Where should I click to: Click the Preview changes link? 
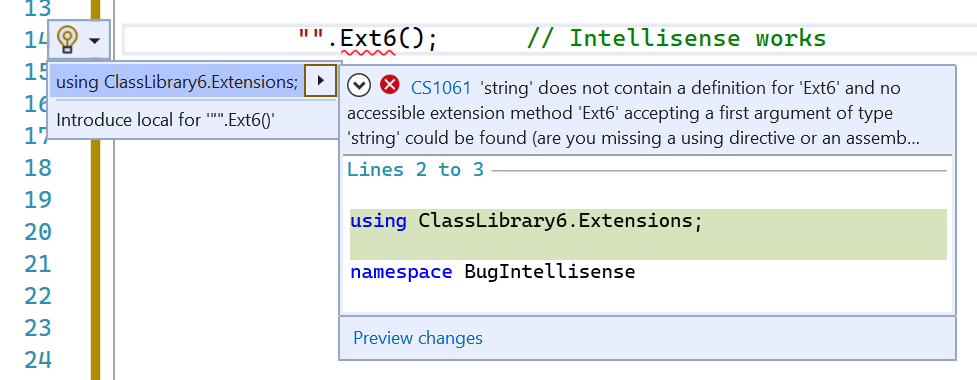tap(417, 338)
